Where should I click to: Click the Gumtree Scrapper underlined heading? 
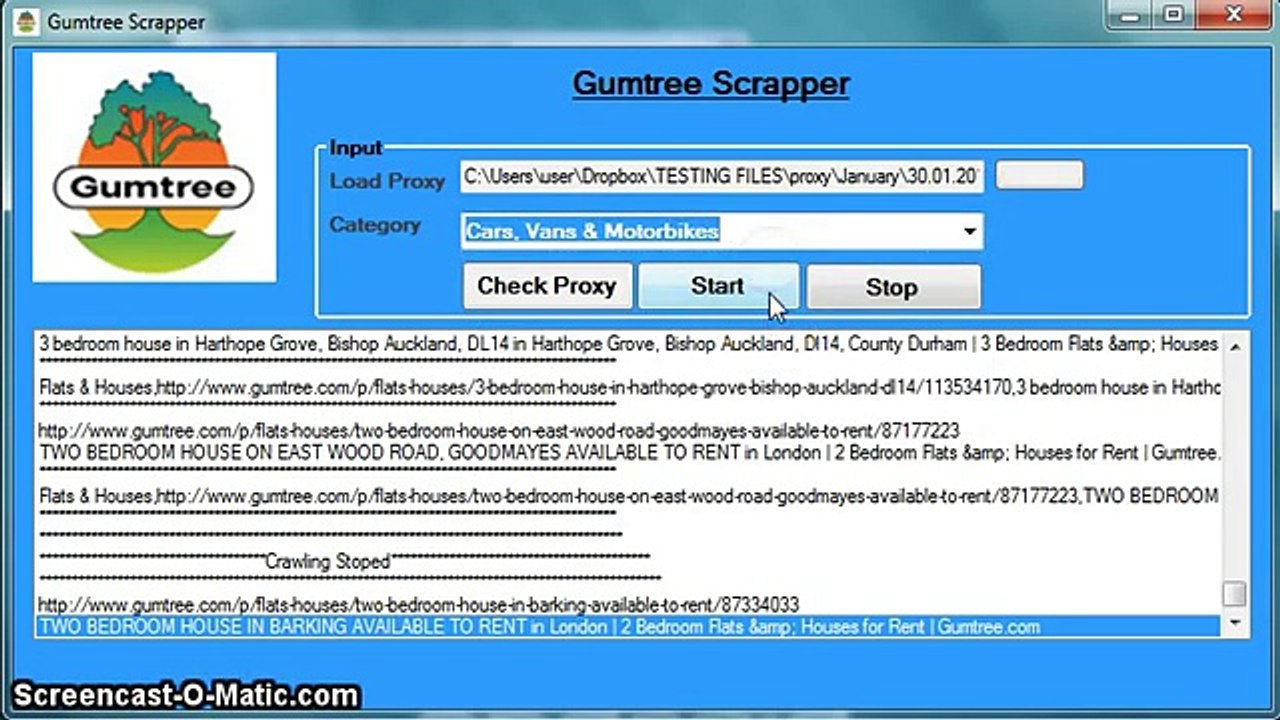coord(711,84)
